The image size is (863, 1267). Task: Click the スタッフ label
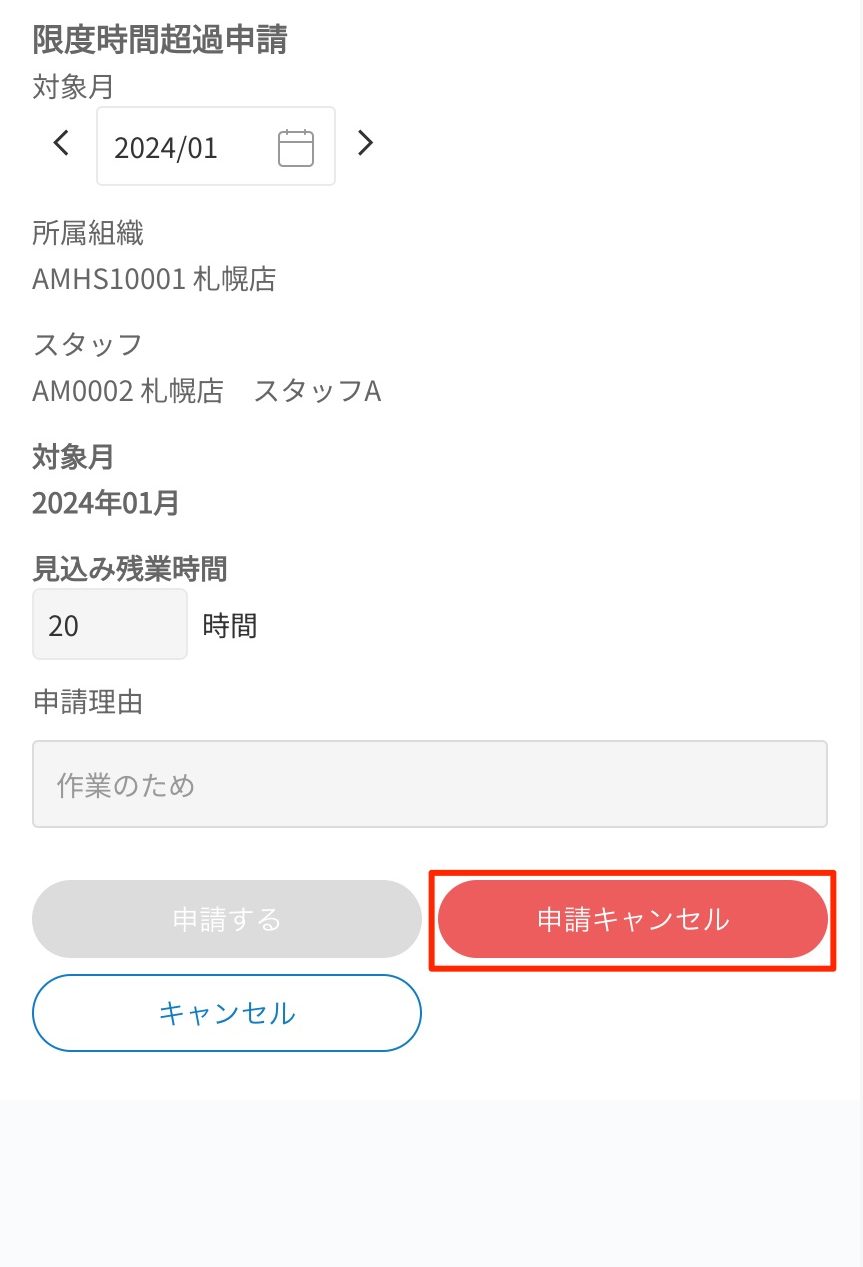88,346
